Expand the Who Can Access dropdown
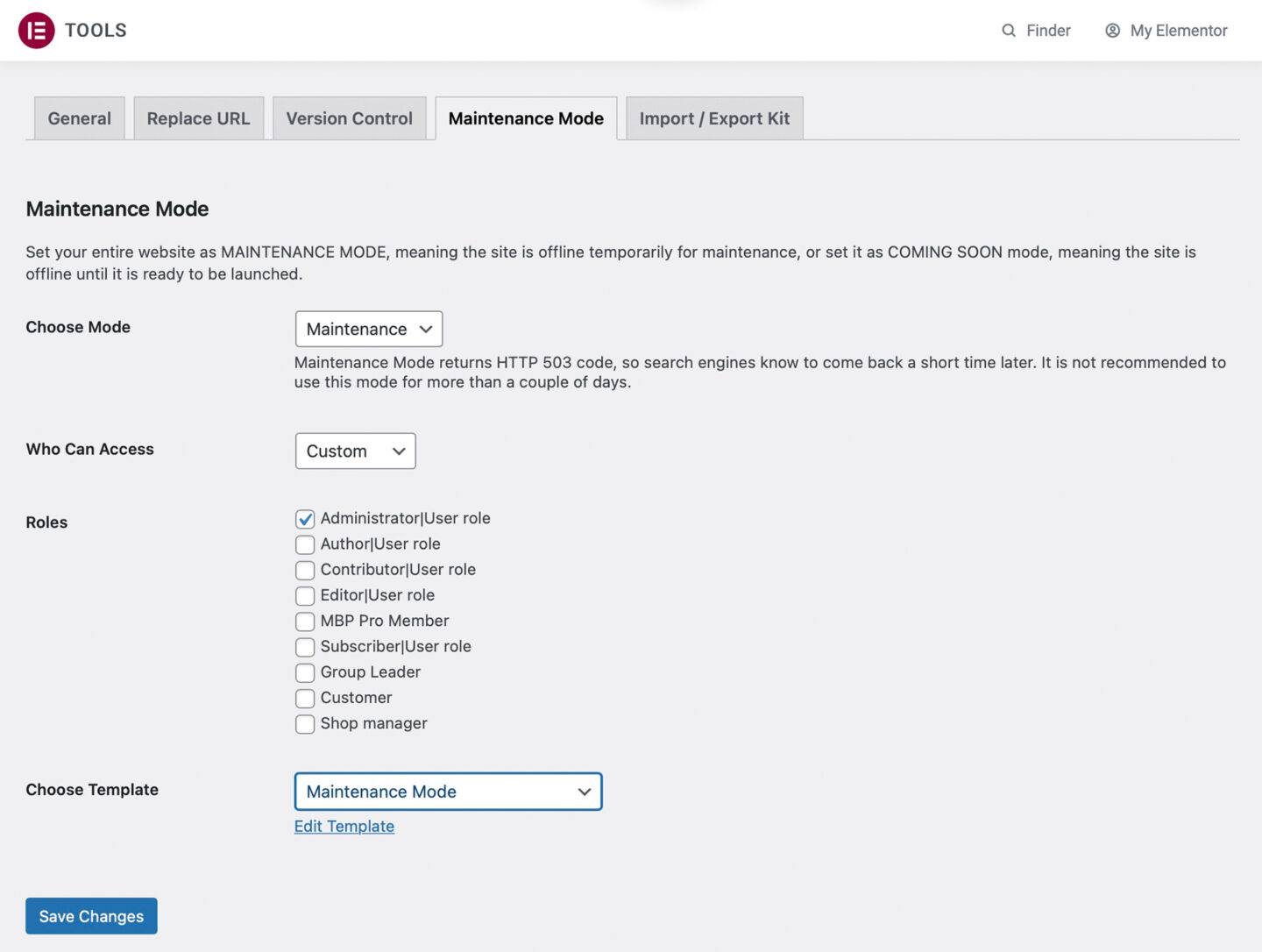The height and width of the screenshot is (952, 1262). click(x=355, y=451)
